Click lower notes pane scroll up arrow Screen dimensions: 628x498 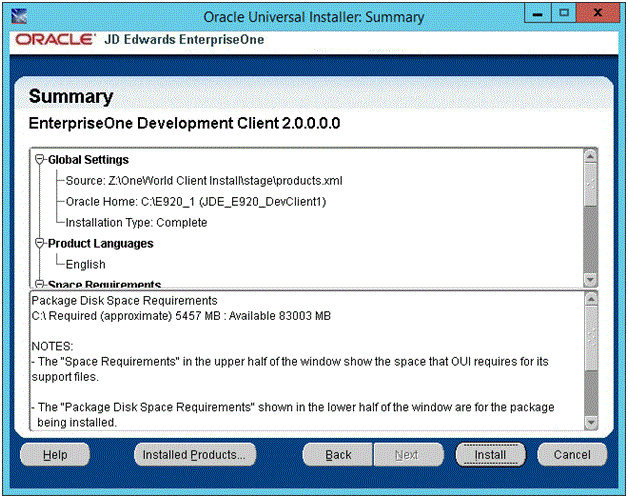pyautogui.click(x=591, y=298)
